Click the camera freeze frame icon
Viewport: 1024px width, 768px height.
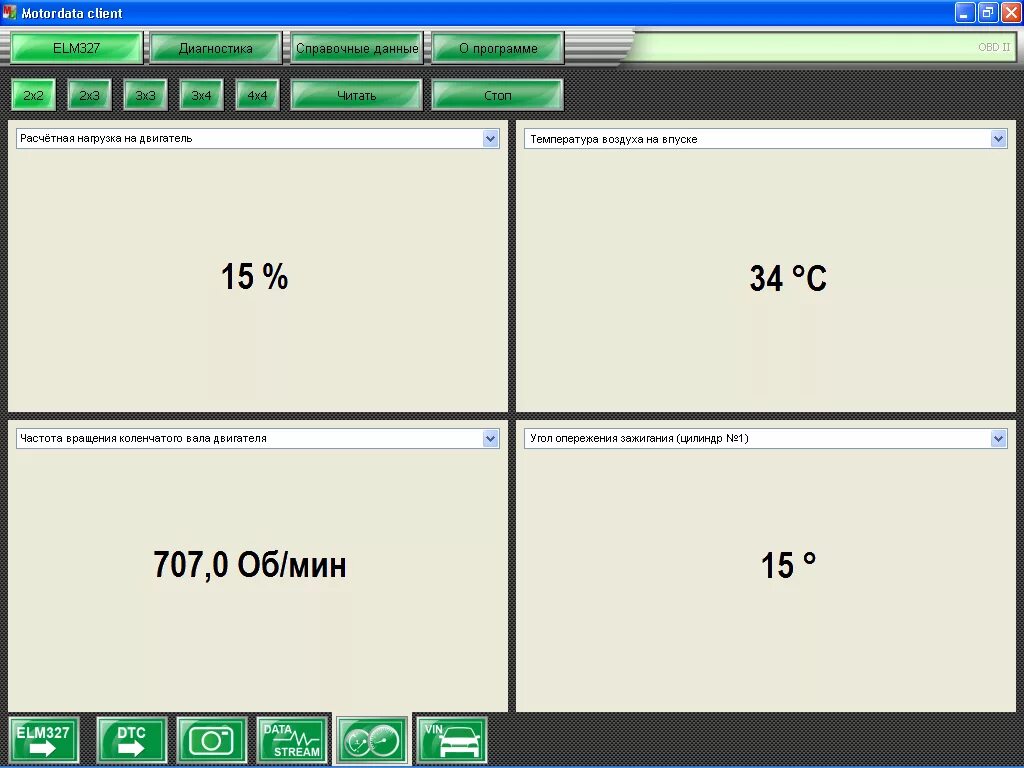tap(212, 740)
